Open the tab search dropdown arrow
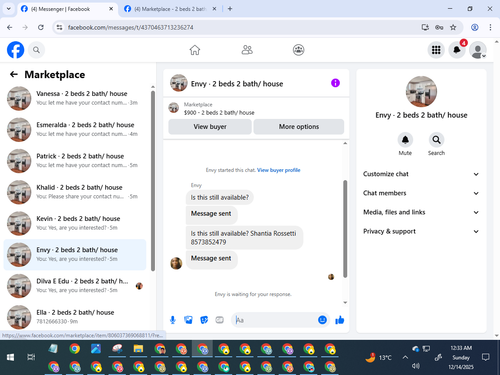This screenshot has width=500, height=375. (9, 9)
